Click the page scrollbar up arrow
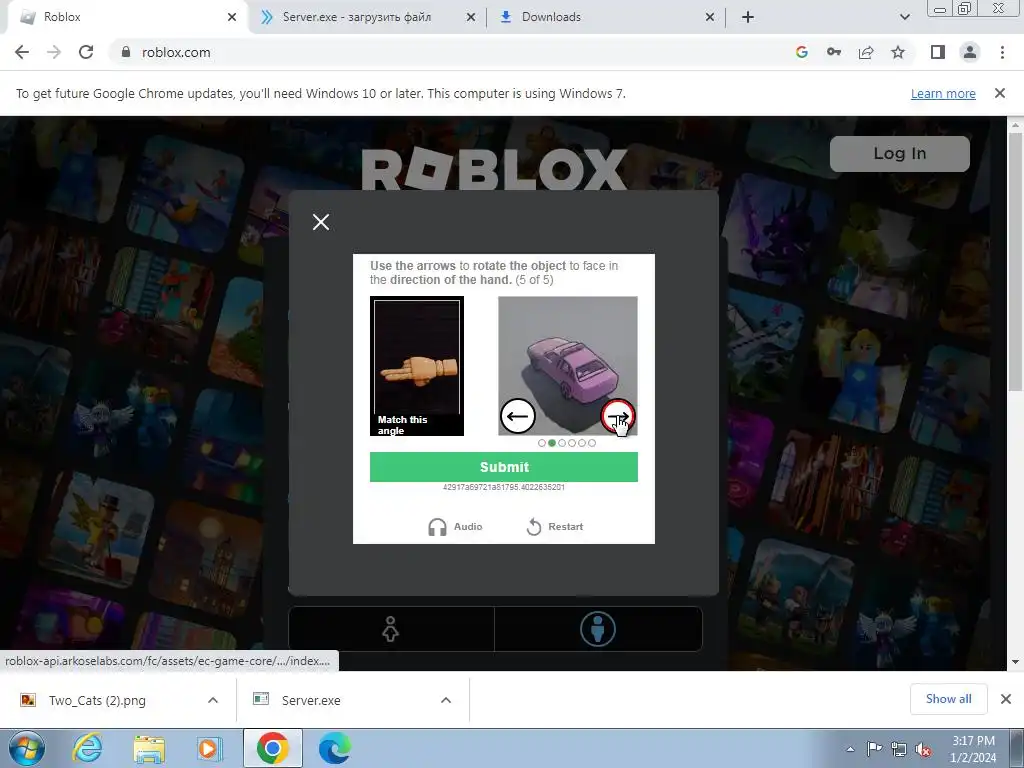This screenshot has width=1024, height=768. pos(1016,125)
